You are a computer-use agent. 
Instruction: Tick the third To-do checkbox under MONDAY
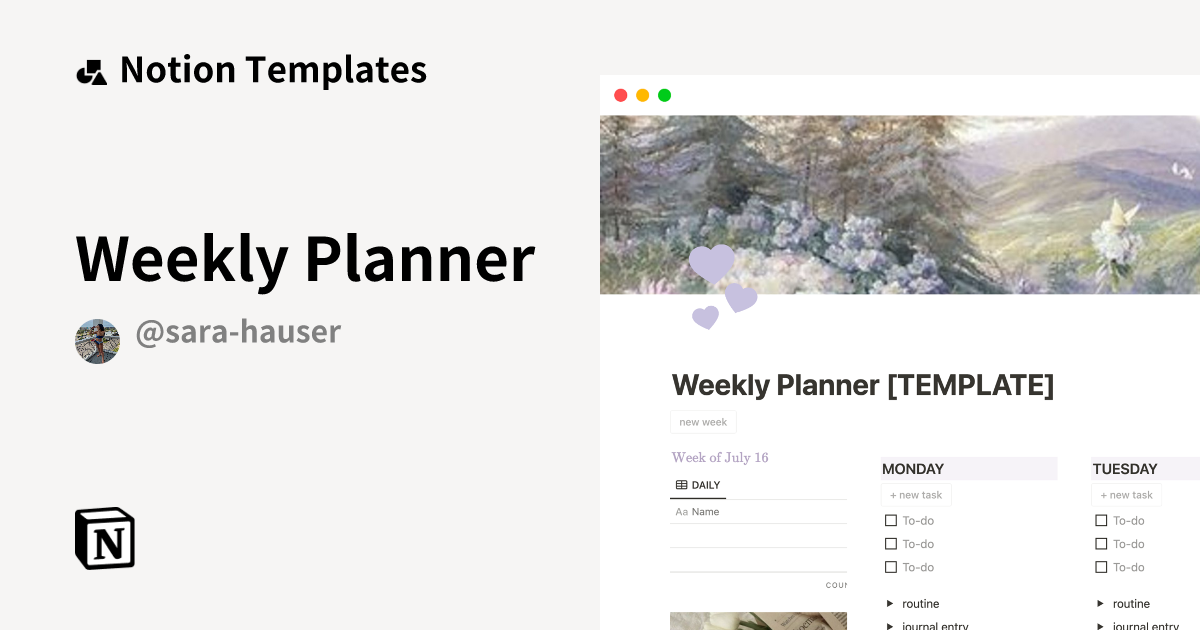coord(891,567)
